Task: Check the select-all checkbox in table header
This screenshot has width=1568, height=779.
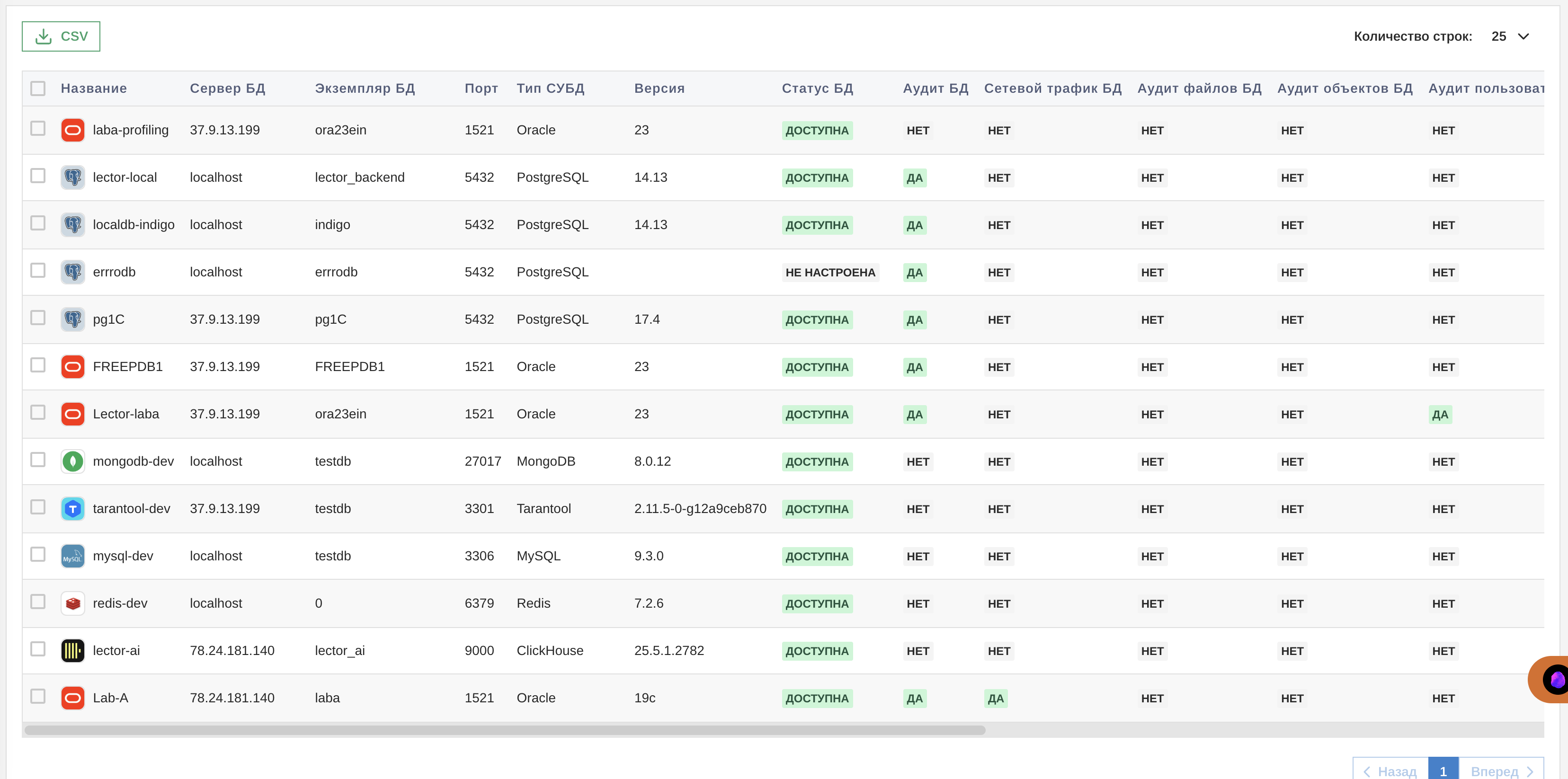Action: [x=38, y=89]
